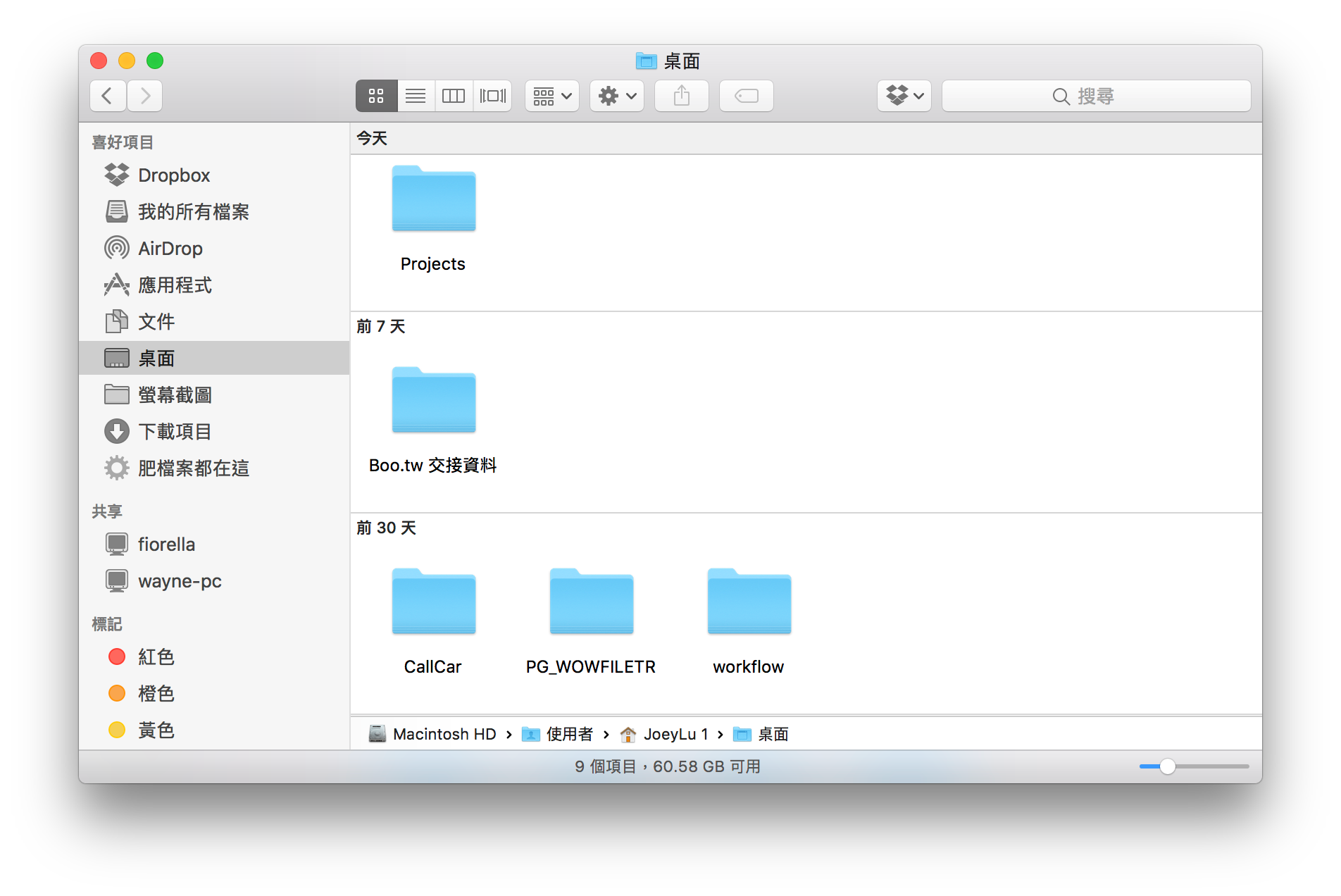This screenshot has height=896, width=1341.
Task: Connect to fiorella shared computer
Action: click(x=214, y=544)
